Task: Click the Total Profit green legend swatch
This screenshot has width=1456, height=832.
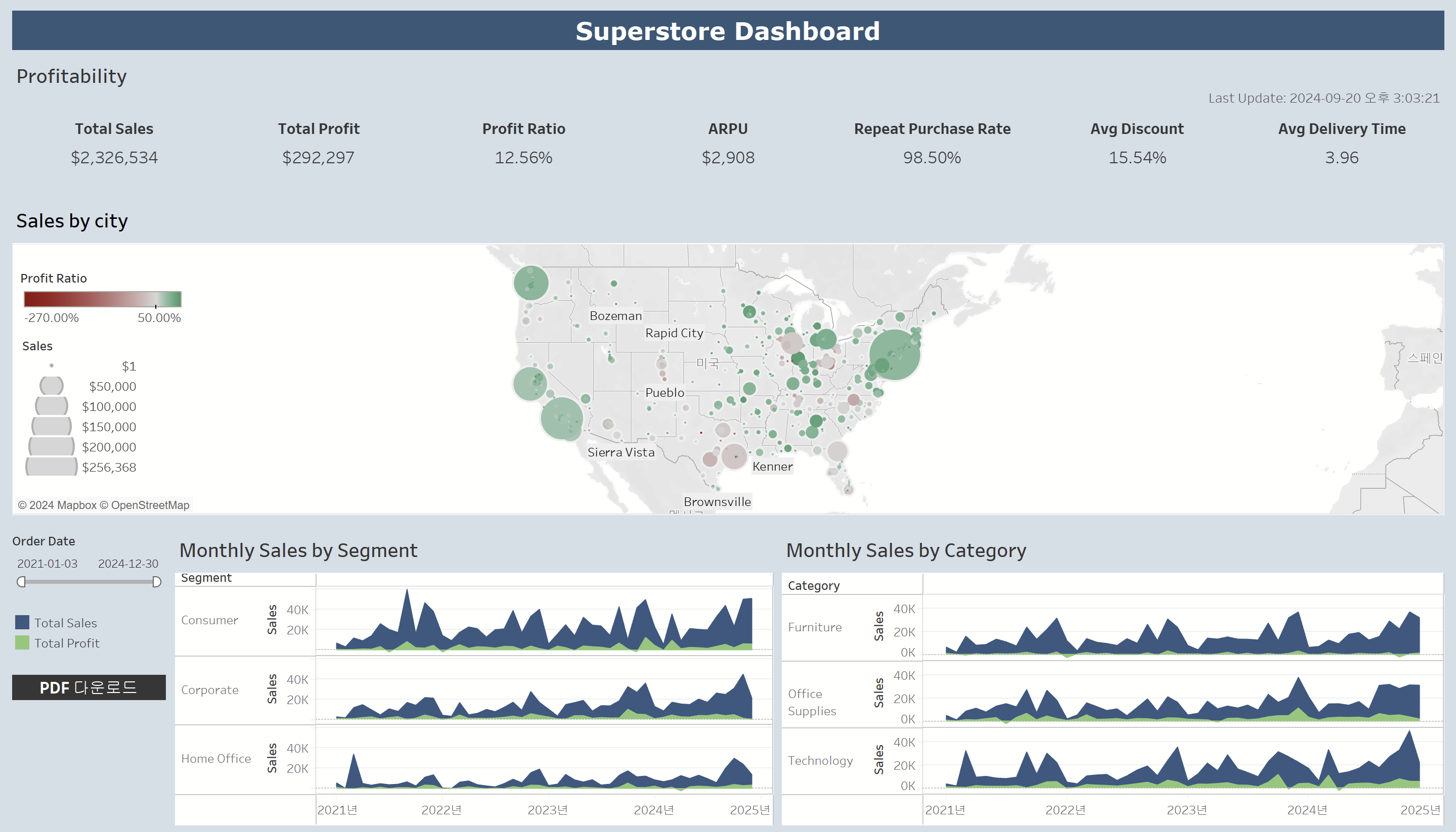Action: 22,643
